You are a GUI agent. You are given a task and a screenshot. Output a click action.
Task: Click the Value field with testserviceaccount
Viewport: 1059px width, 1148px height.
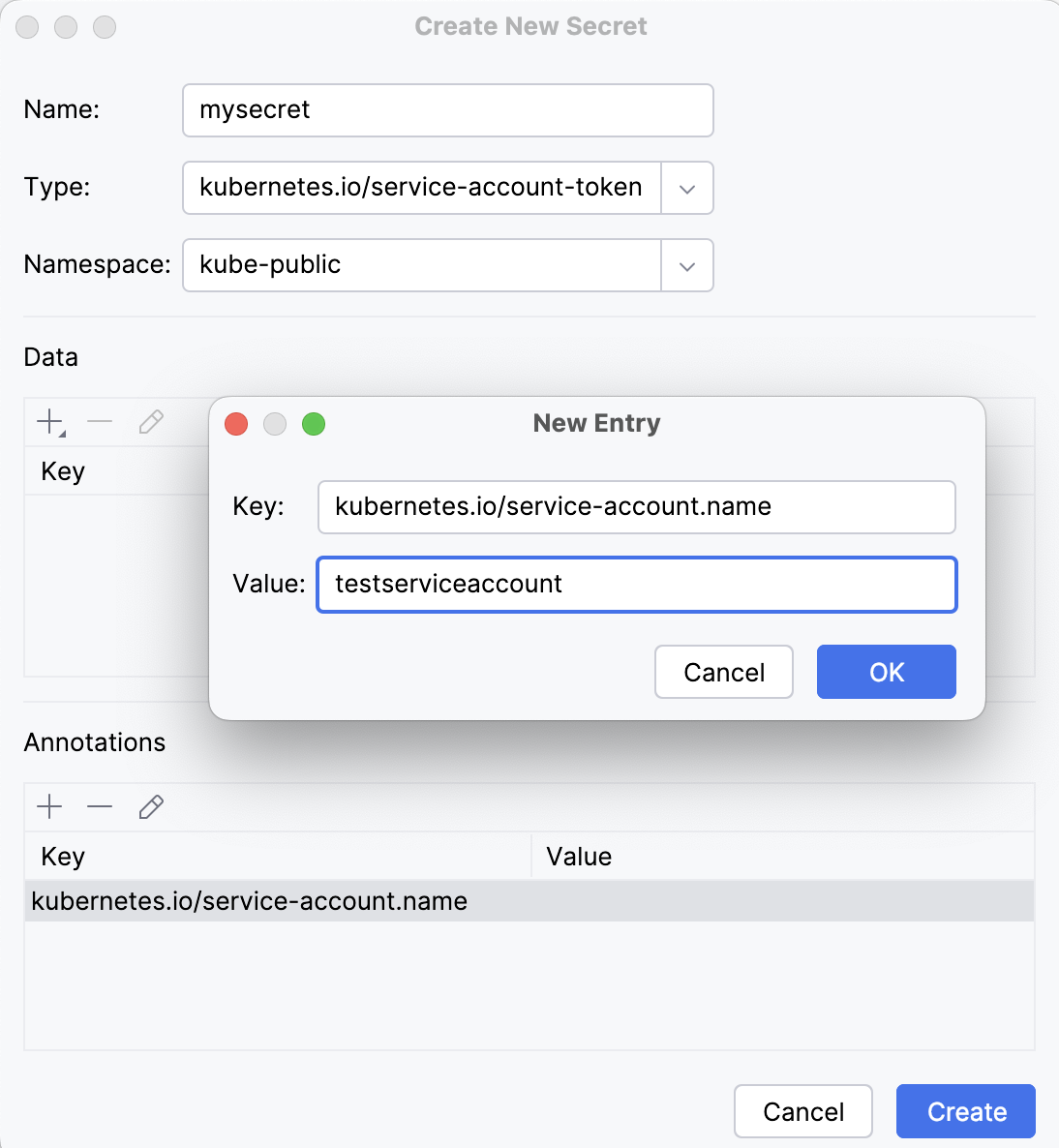coord(636,585)
